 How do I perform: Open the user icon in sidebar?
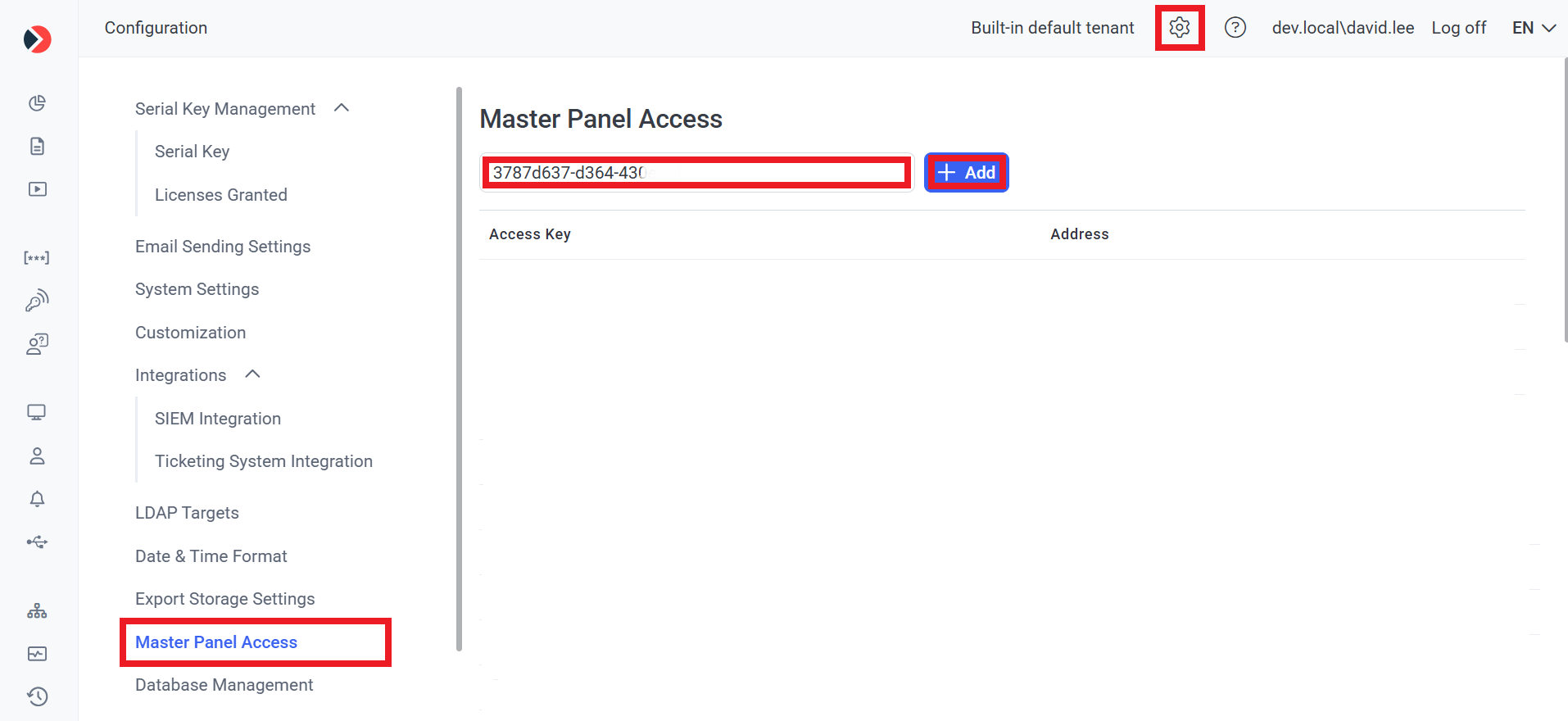[37, 456]
